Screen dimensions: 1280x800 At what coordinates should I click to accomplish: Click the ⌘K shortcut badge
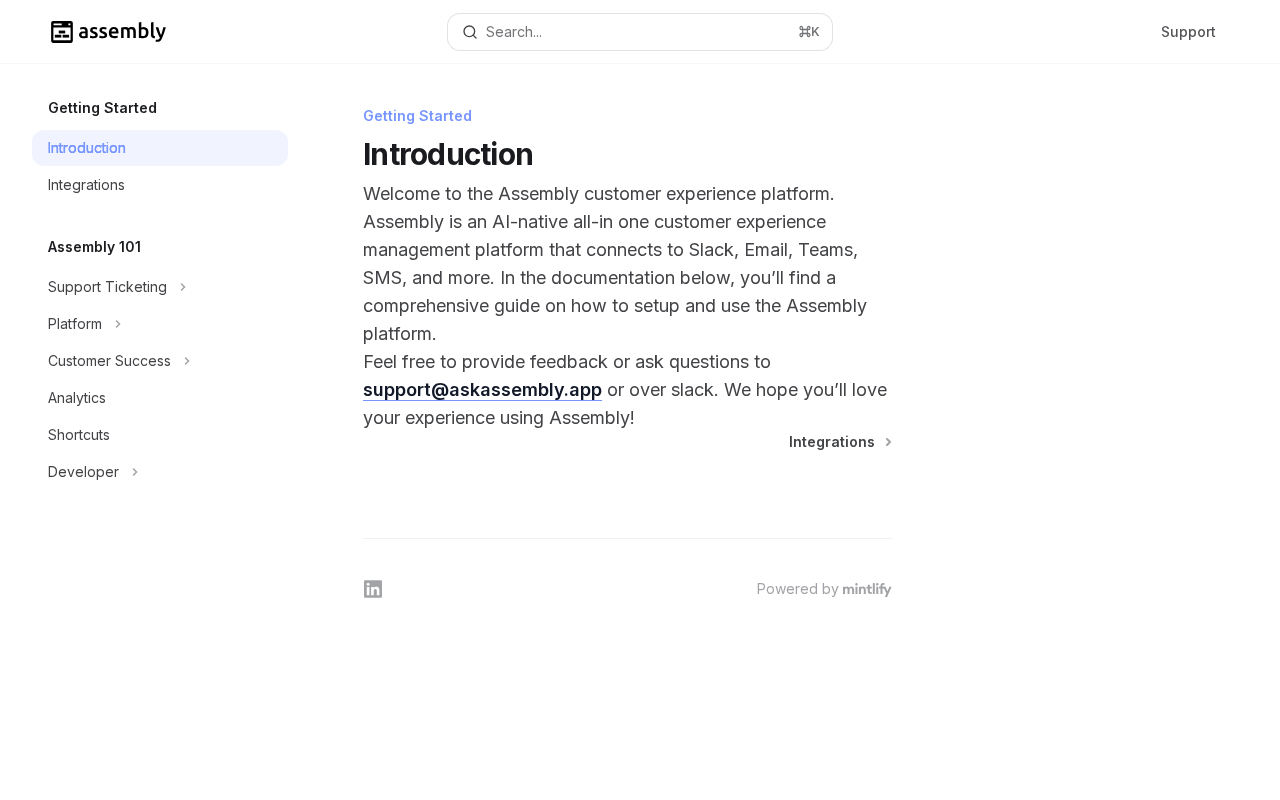[x=808, y=32]
